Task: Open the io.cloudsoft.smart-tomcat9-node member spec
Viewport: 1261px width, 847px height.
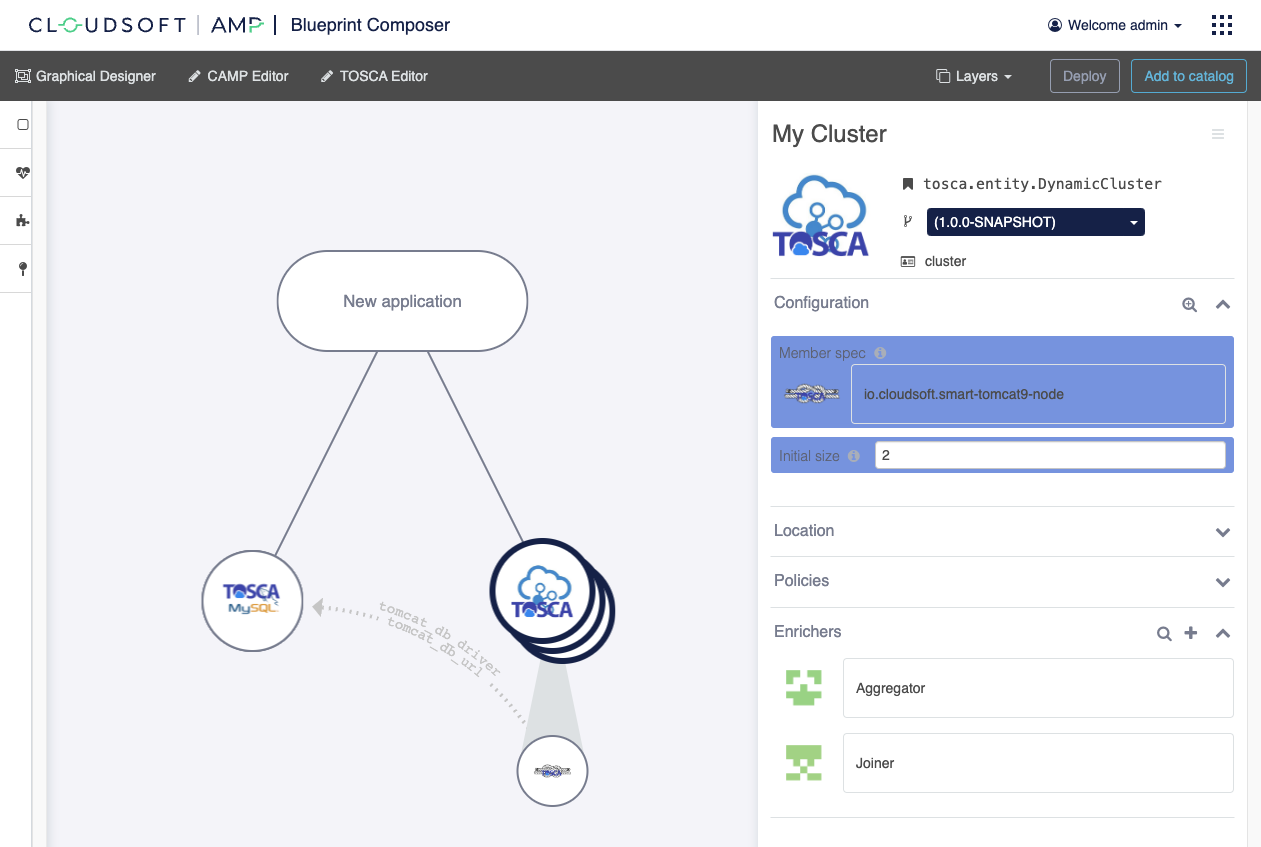Action: click(x=1038, y=394)
